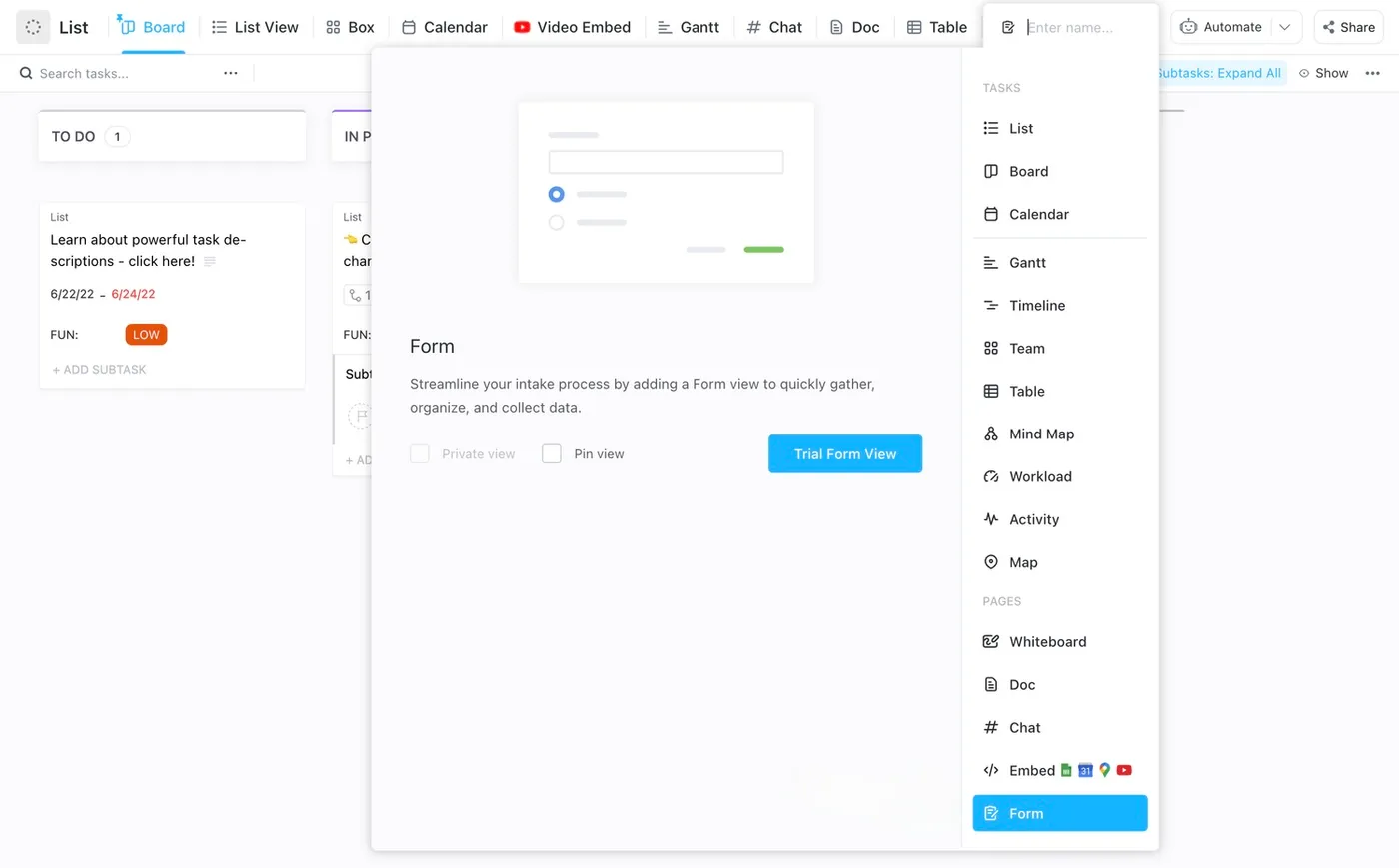Select Map view option

click(1060, 562)
